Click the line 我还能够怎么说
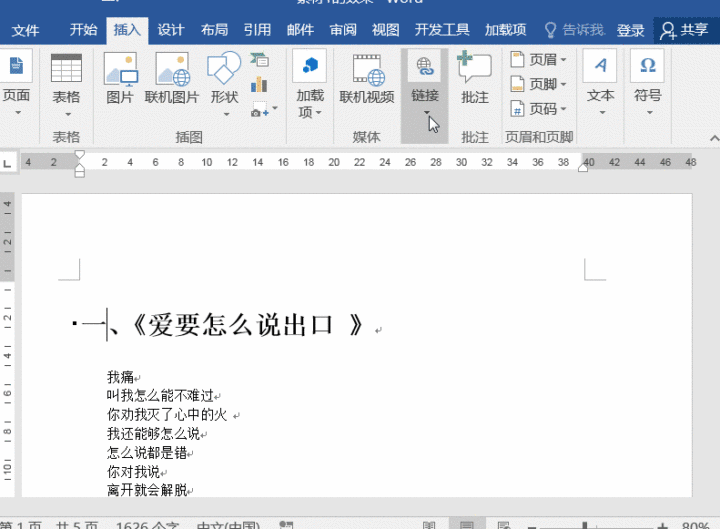 click(153, 433)
